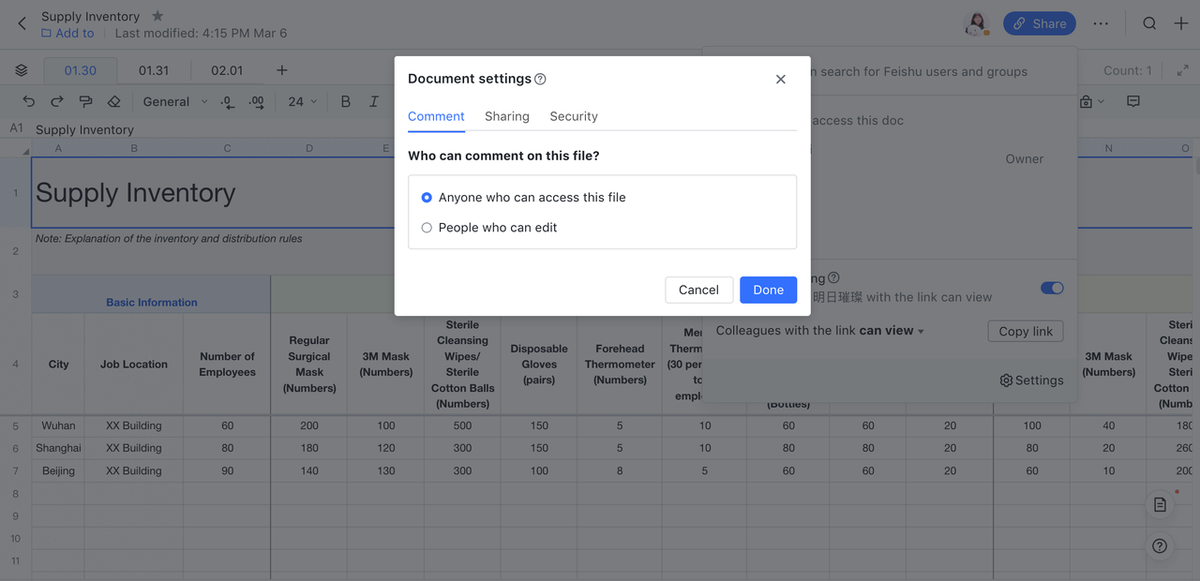
Task: Switch to the Sharing tab
Action: 507,116
